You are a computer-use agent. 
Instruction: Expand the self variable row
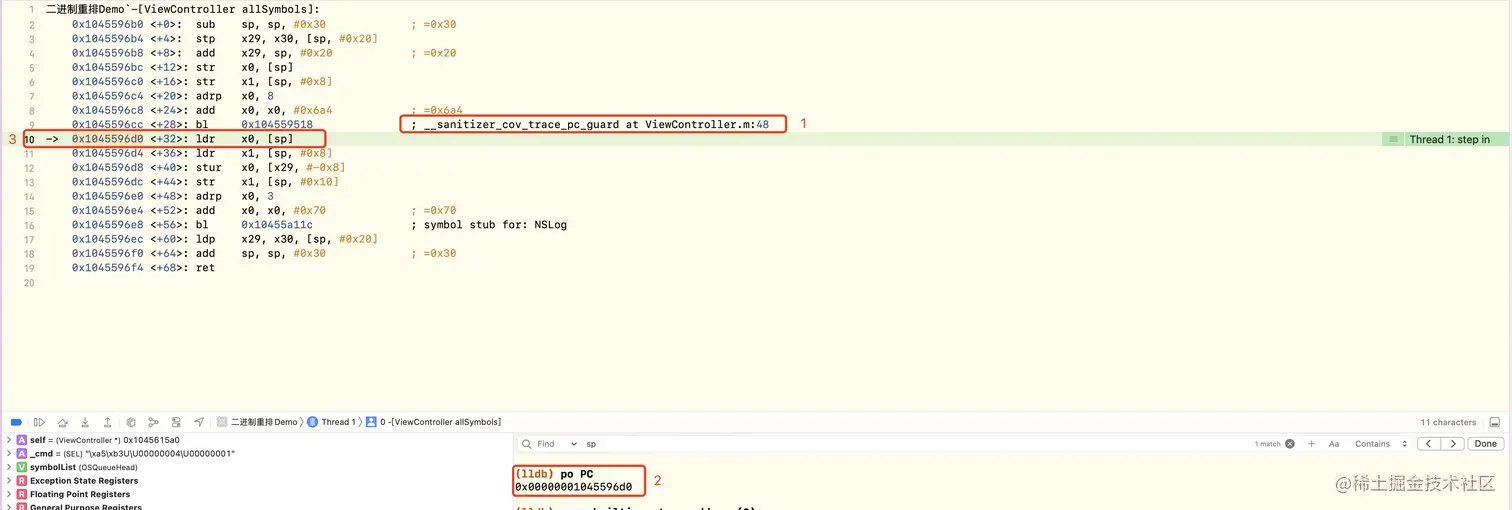[9, 440]
